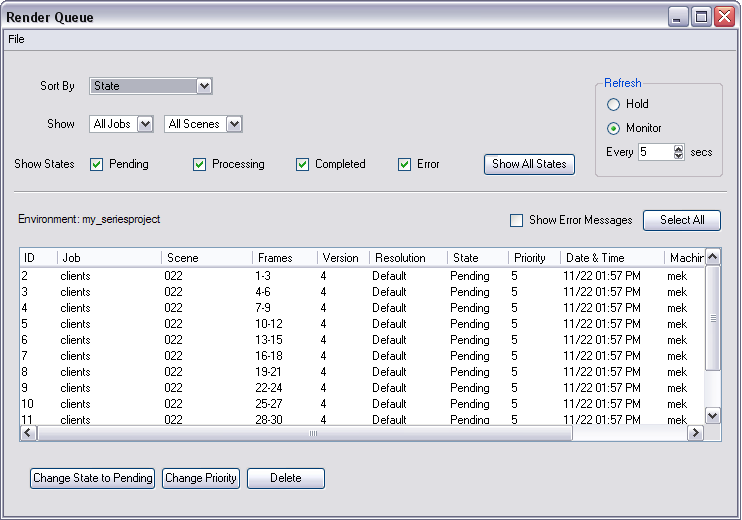Click the Delete button

coord(286,478)
